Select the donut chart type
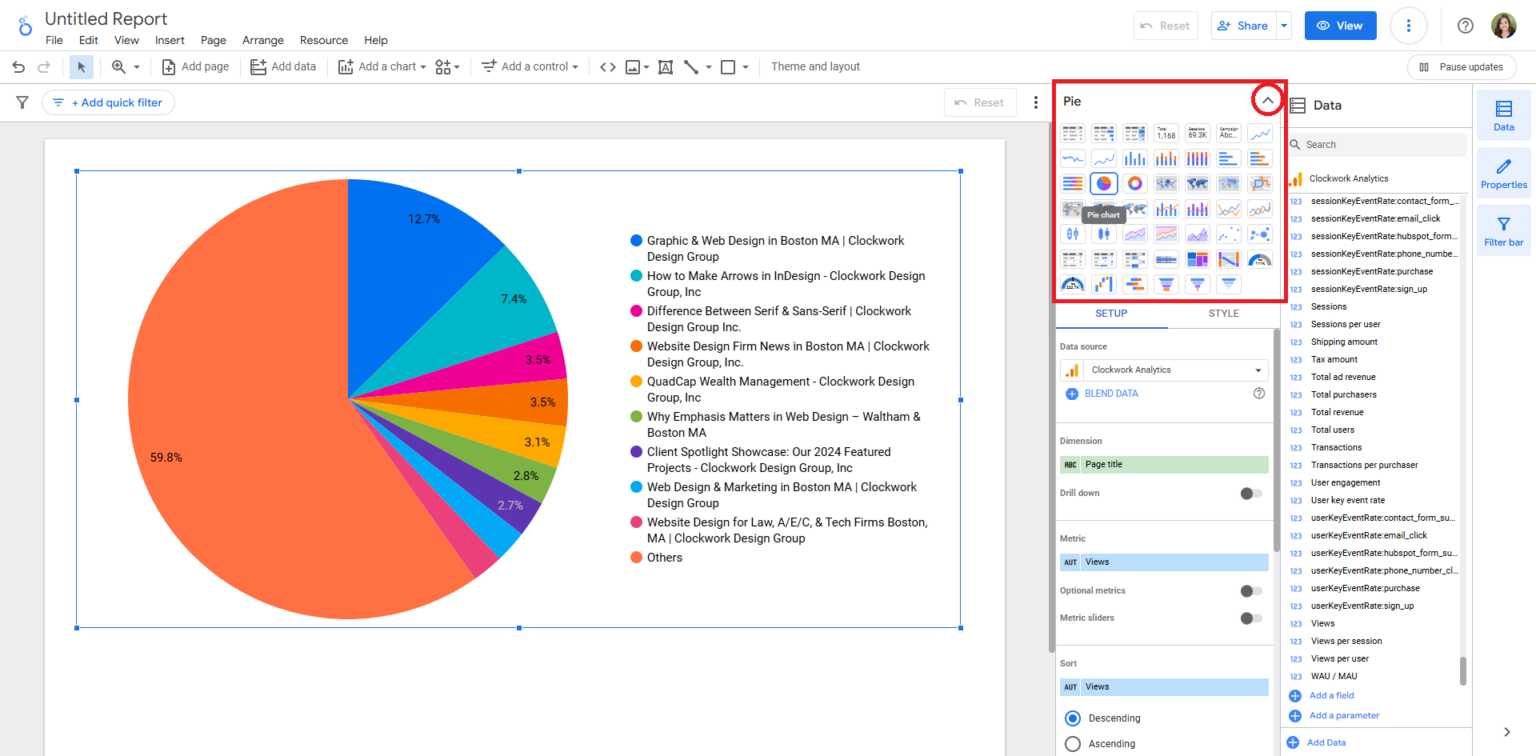The width and height of the screenshot is (1536, 756). point(1134,183)
